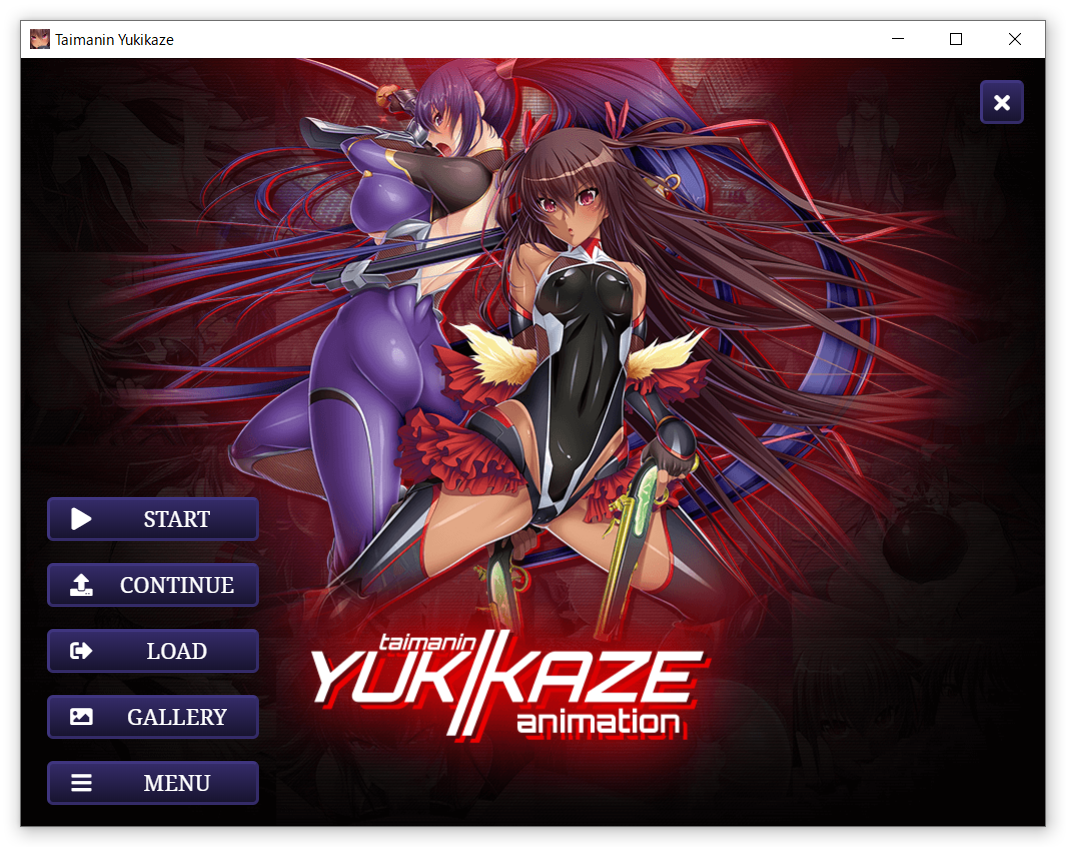Maximize the Taimanin Yukikaze window

click(956, 39)
